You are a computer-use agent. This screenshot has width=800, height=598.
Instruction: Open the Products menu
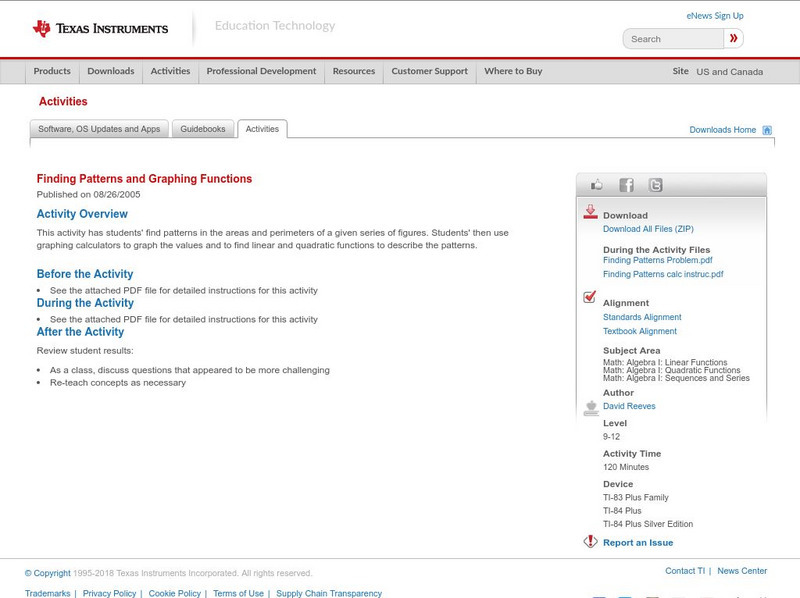pyautogui.click(x=52, y=72)
